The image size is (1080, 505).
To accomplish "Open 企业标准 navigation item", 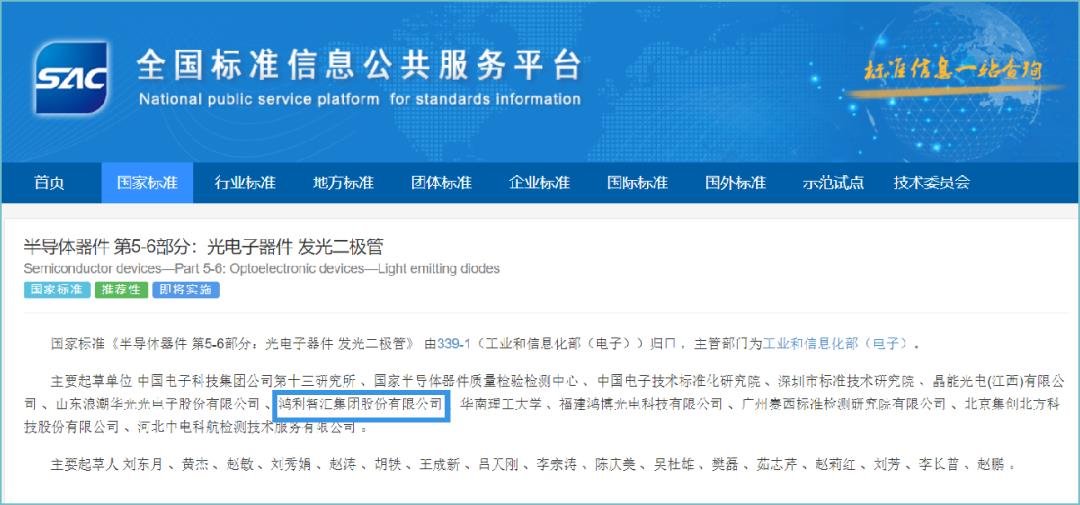I will [539, 183].
